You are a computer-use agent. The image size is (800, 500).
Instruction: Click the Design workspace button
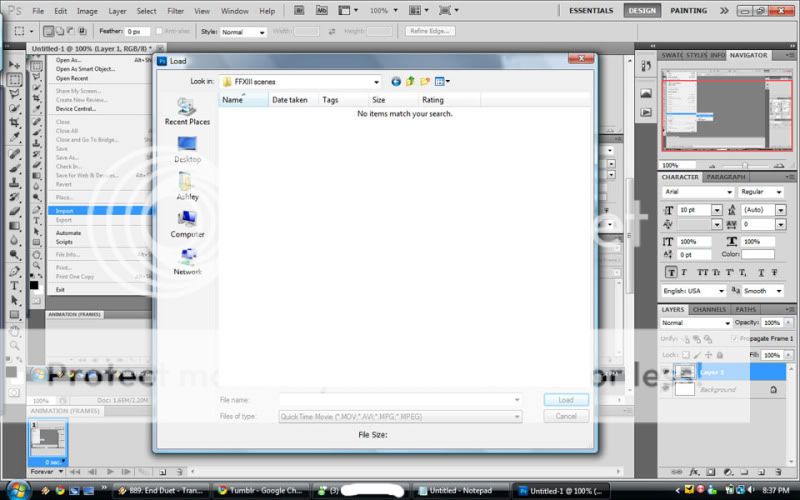(x=642, y=10)
